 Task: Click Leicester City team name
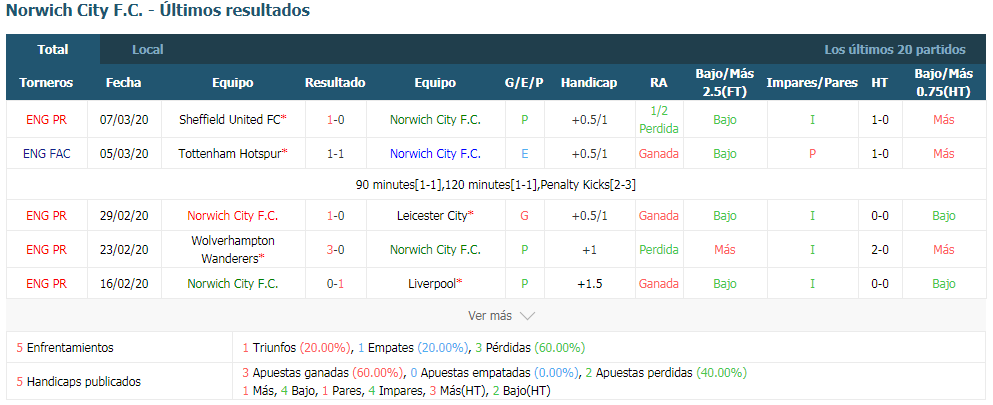point(435,216)
